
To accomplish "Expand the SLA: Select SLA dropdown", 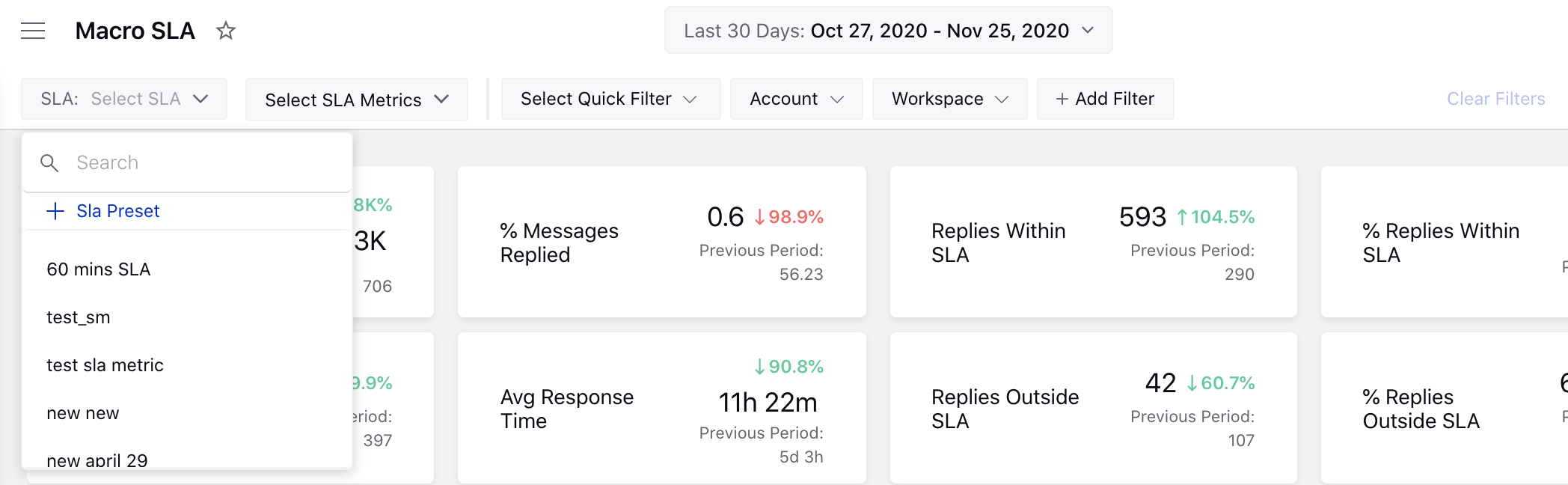I will [x=124, y=99].
